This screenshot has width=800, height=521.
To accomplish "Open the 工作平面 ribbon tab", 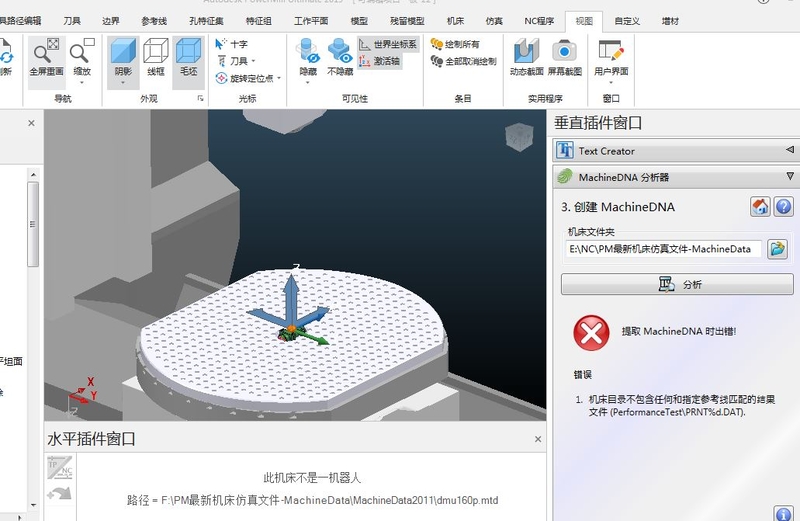I will coord(311,21).
